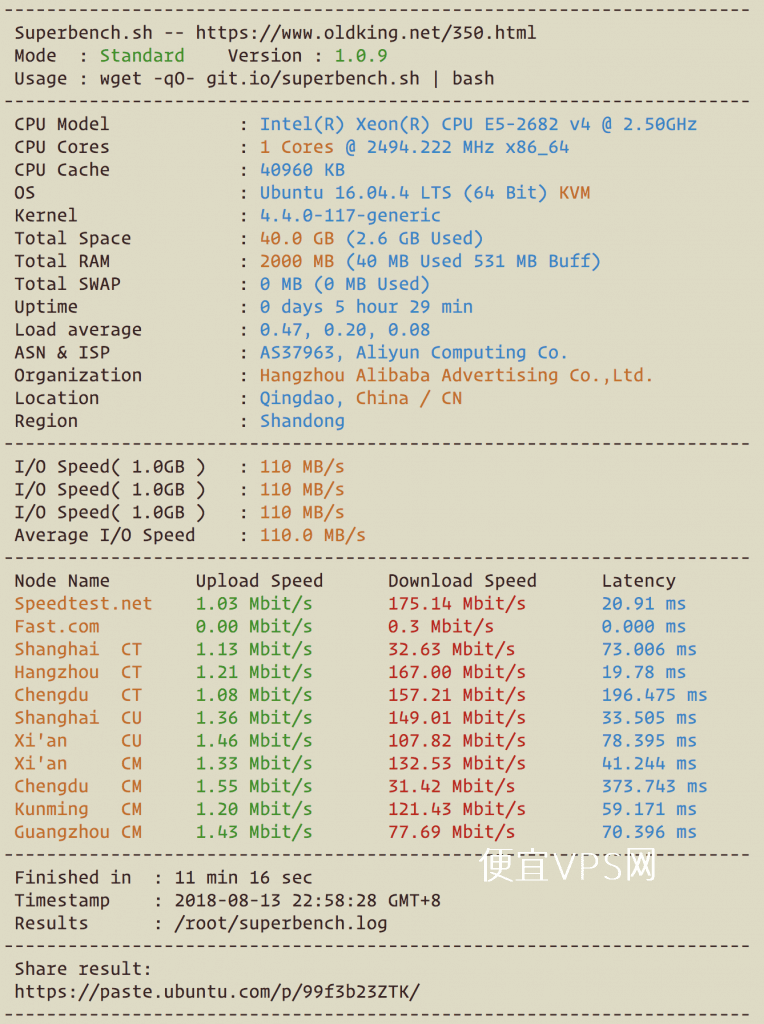764x1024 pixels.
Task: Click the Standard mode label
Action: [142, 56]
